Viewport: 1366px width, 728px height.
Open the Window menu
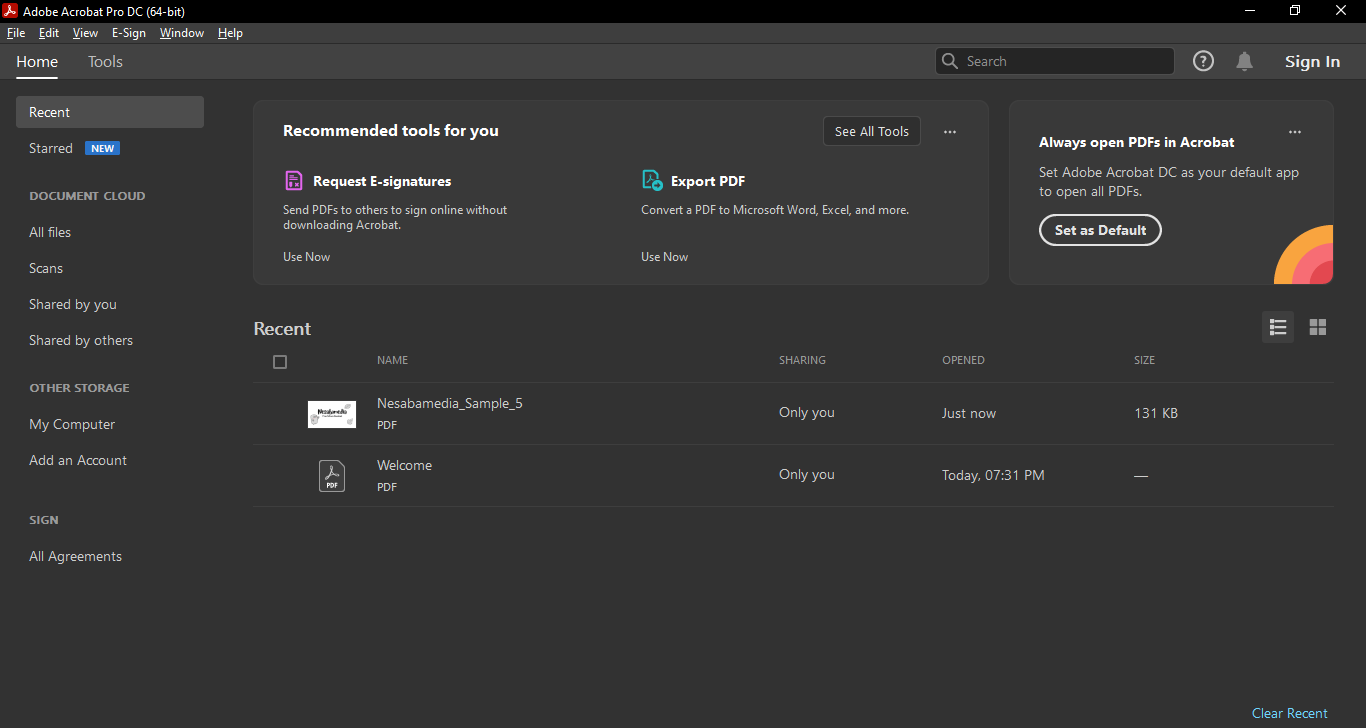tap(181, 33)
